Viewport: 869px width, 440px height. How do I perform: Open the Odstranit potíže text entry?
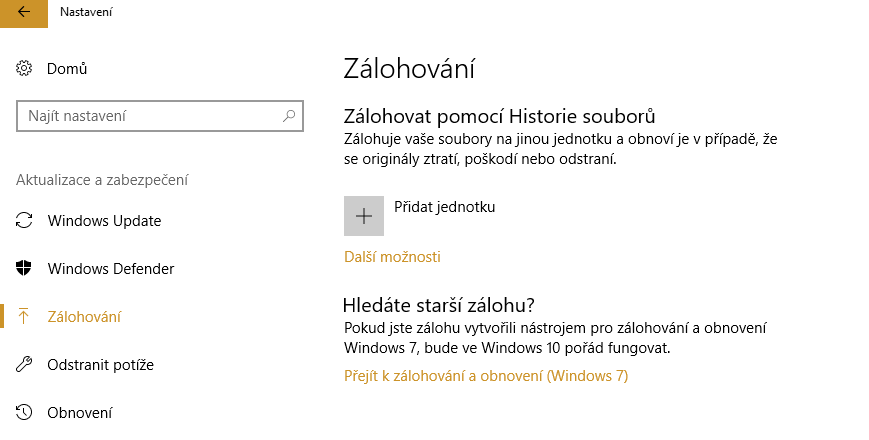coord(100,364)
